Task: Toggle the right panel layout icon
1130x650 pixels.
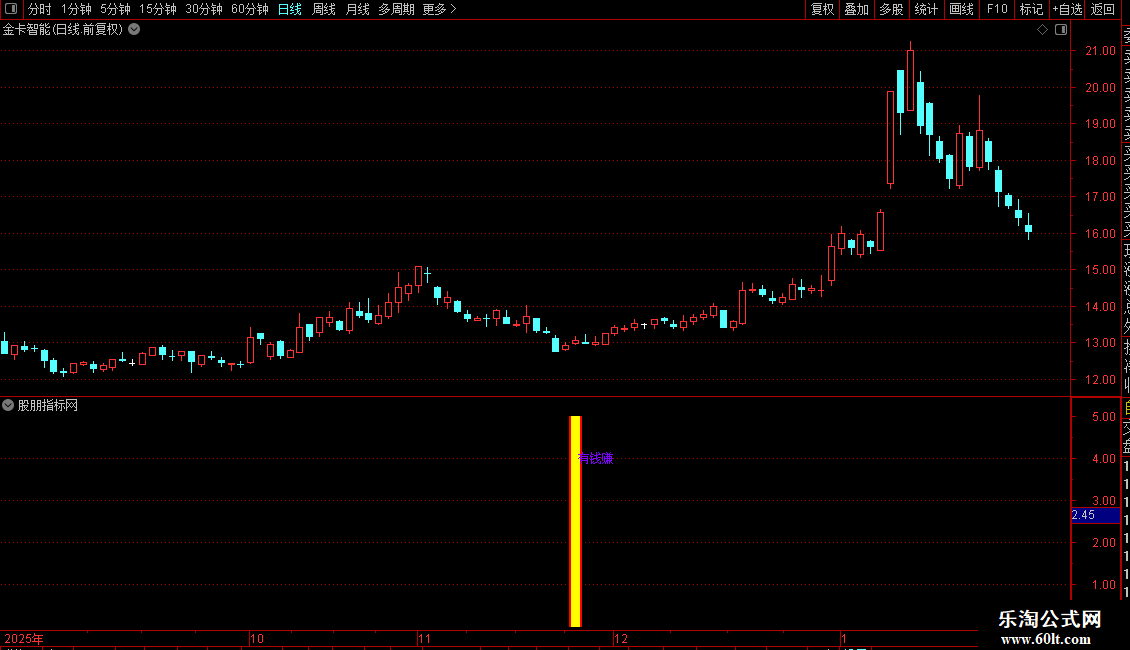Action: click(1061, 30)
